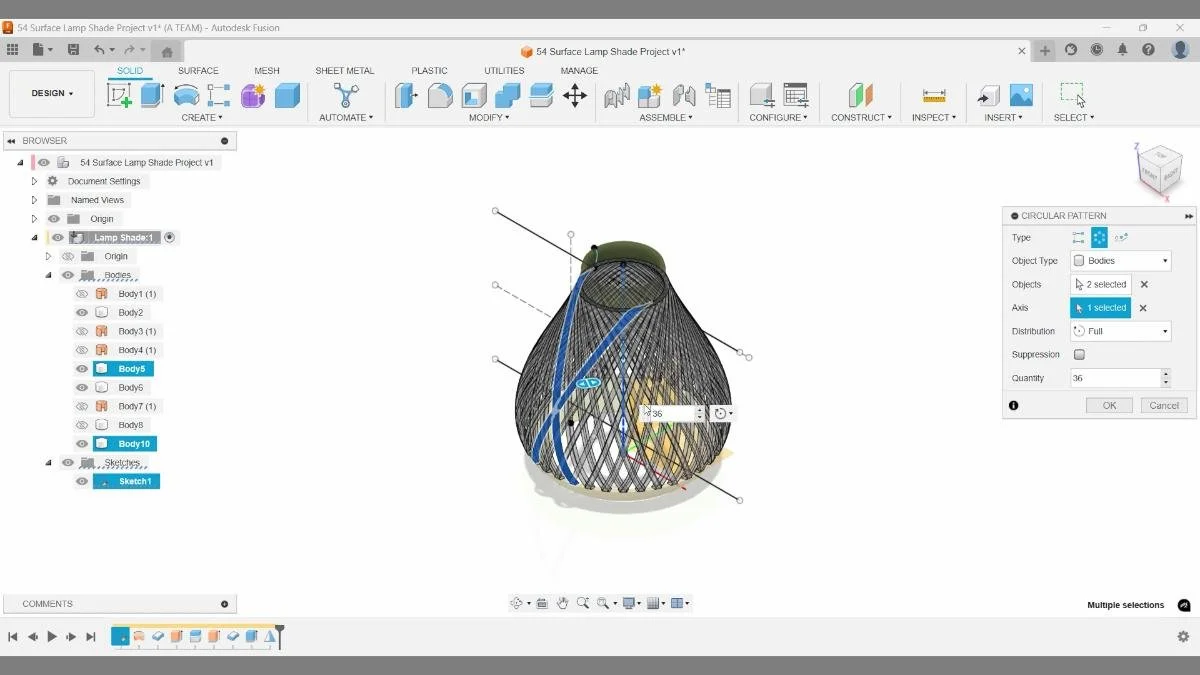This screenshot has width=1200, height=675.
Task: Click the Objects 2 selected button
Action: point(1101,285)
